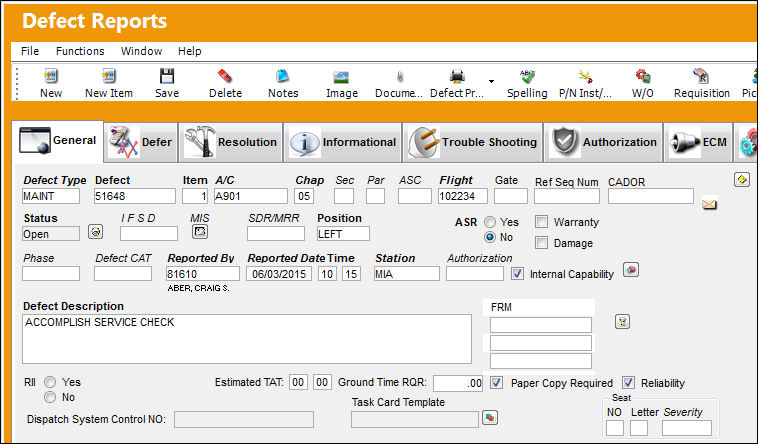This screenshot has width=758, height=444.
Task: Select RII No radio button
Action: (x=50, y=397)
